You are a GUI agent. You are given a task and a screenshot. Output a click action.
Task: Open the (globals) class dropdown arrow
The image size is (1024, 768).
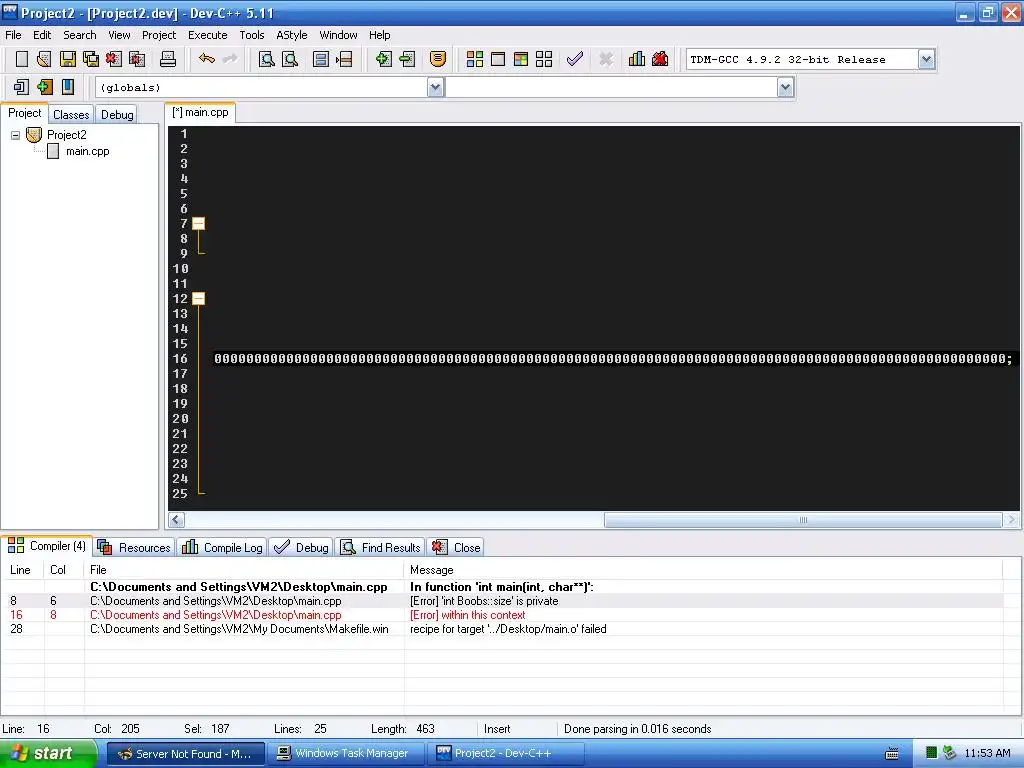click(435, 88)
